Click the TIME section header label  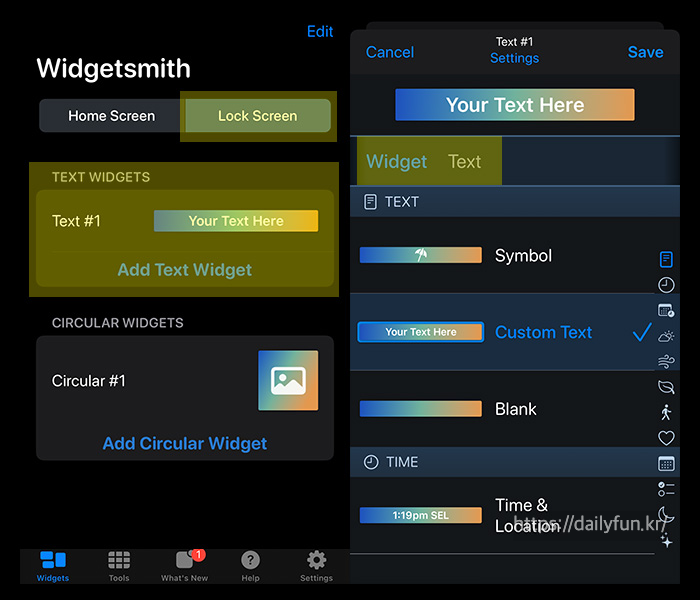click(402, 462)
